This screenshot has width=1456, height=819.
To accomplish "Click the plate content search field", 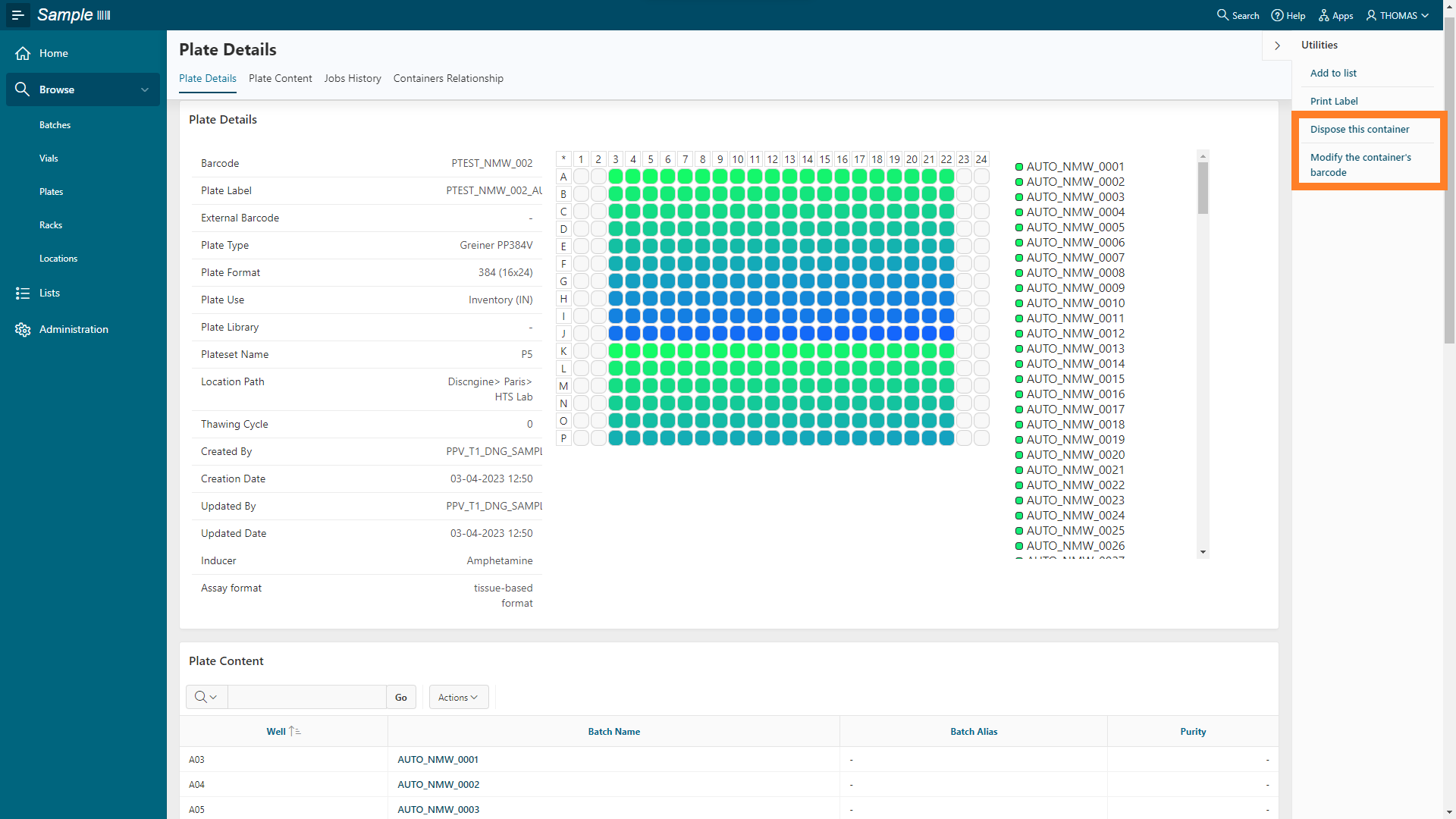I will (306, 698).
